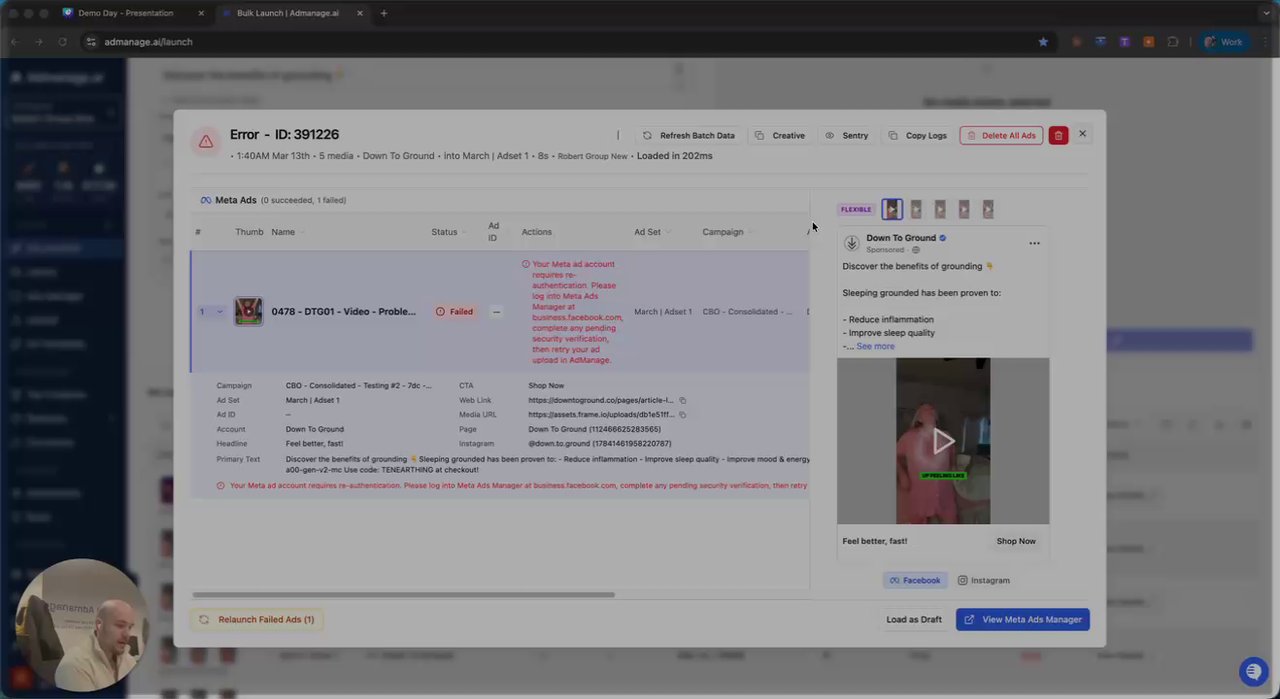
Task: Click the Sentry button
Action: (x=846, y=135)
